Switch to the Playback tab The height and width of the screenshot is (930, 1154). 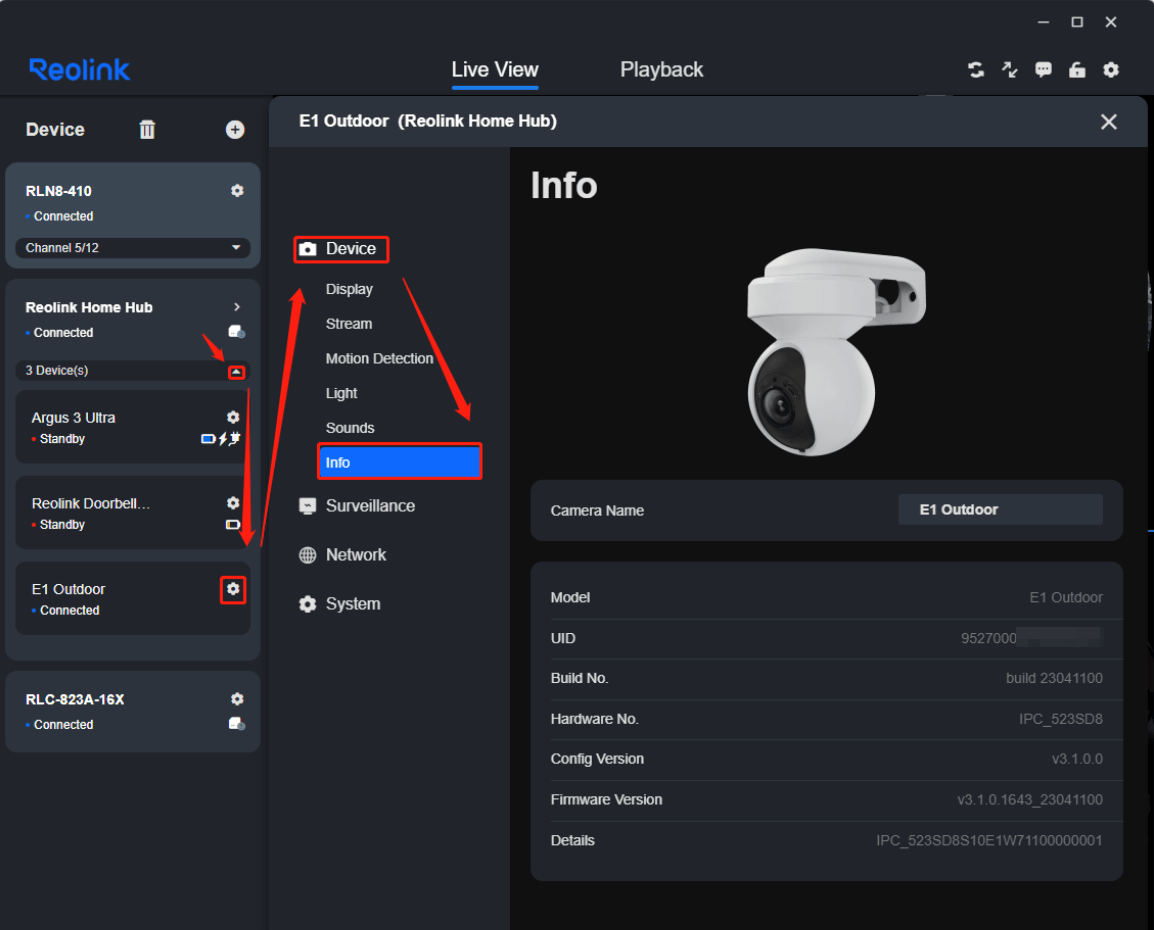[662, 70]
